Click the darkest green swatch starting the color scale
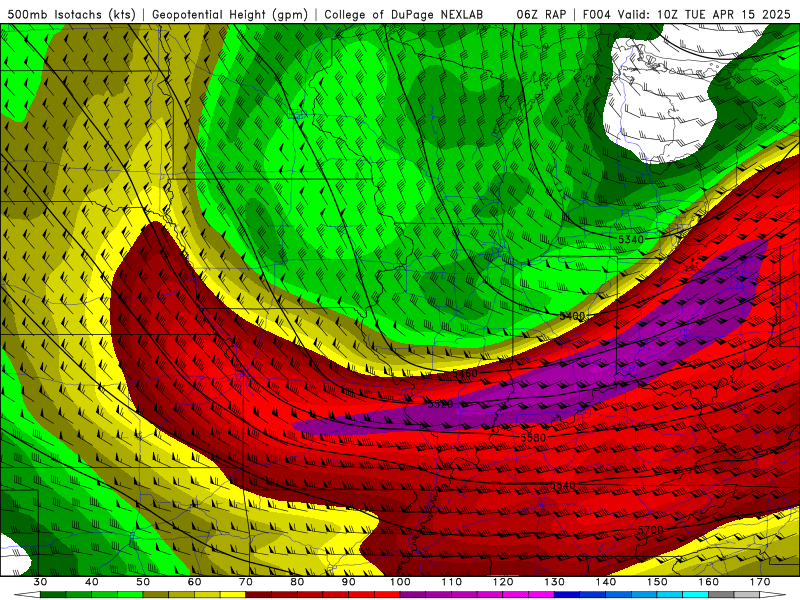The height and width of the screenshot is (600, 800). (53, 595)
